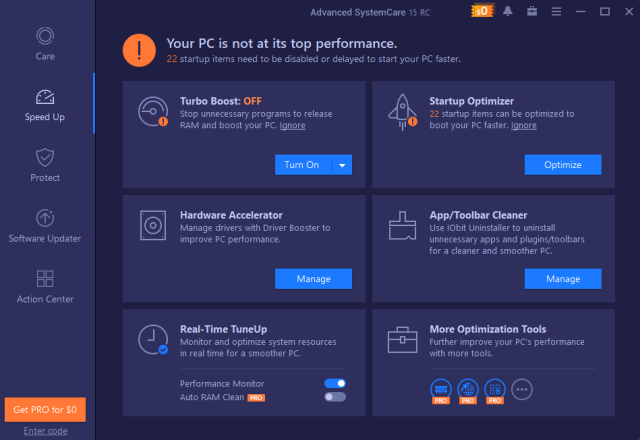
Task: Click the Auto RAM Clean PRO badge
Action: coord(256,398)
